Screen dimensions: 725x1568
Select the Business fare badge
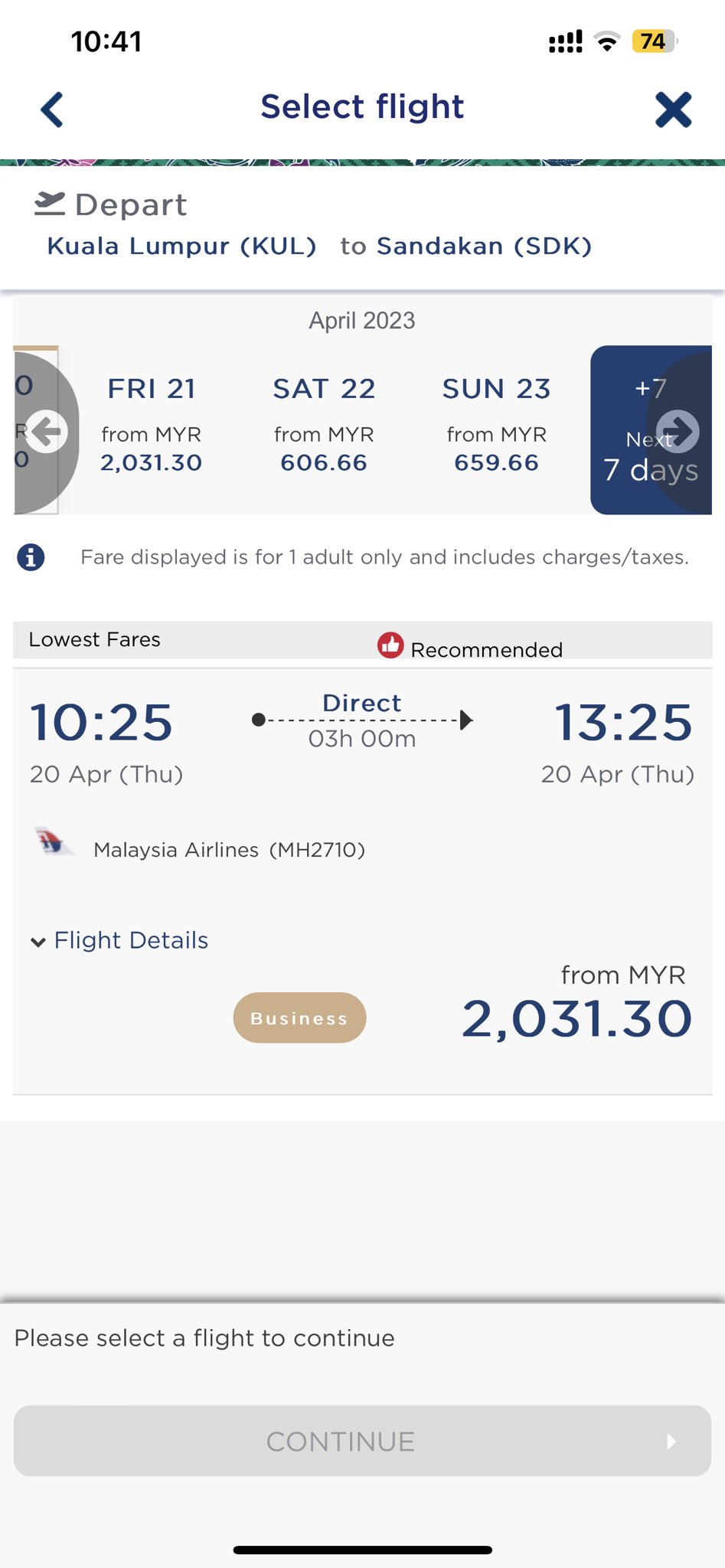coord(299,1018)
